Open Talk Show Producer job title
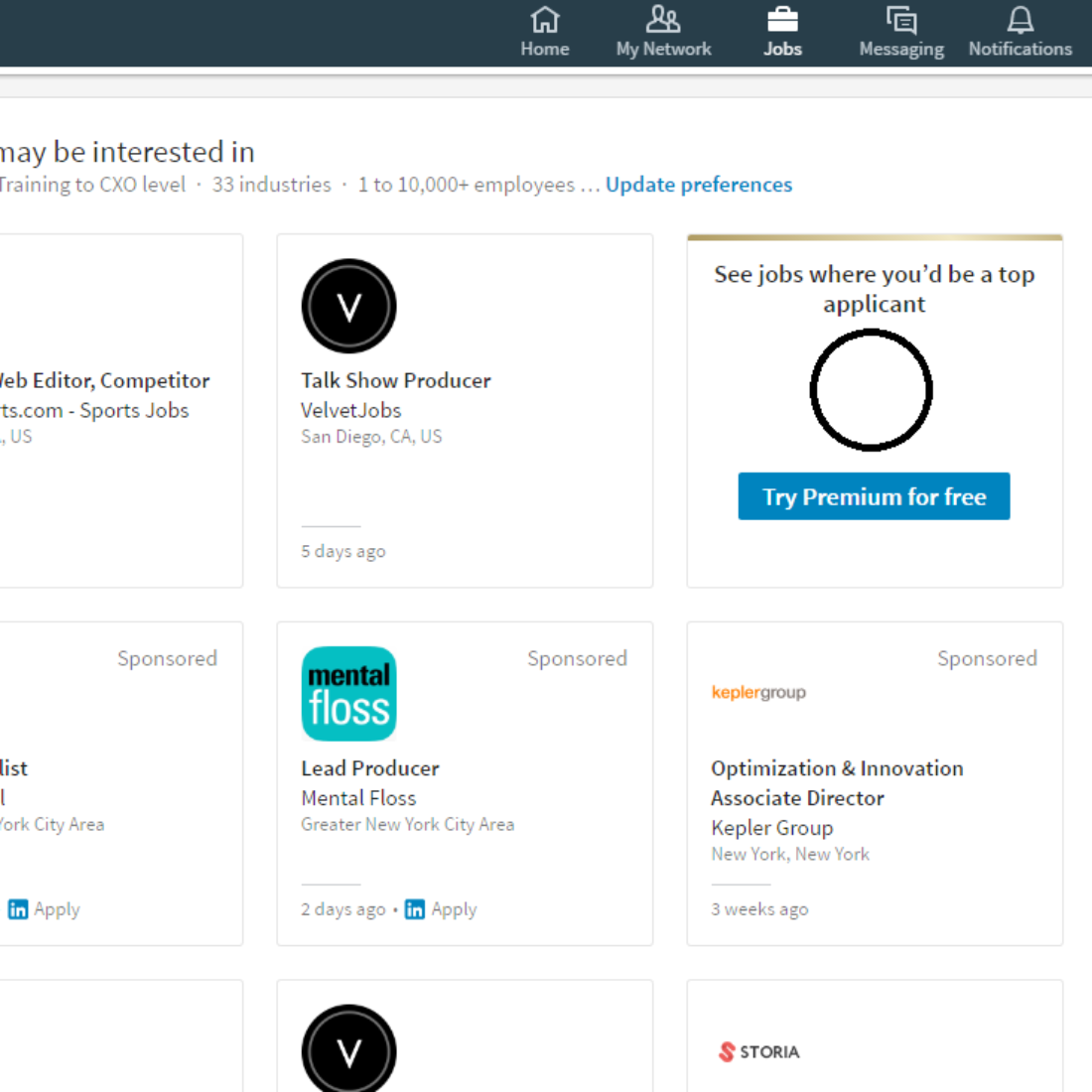The image size is (1092, 1092). click(x=395, y=380)
